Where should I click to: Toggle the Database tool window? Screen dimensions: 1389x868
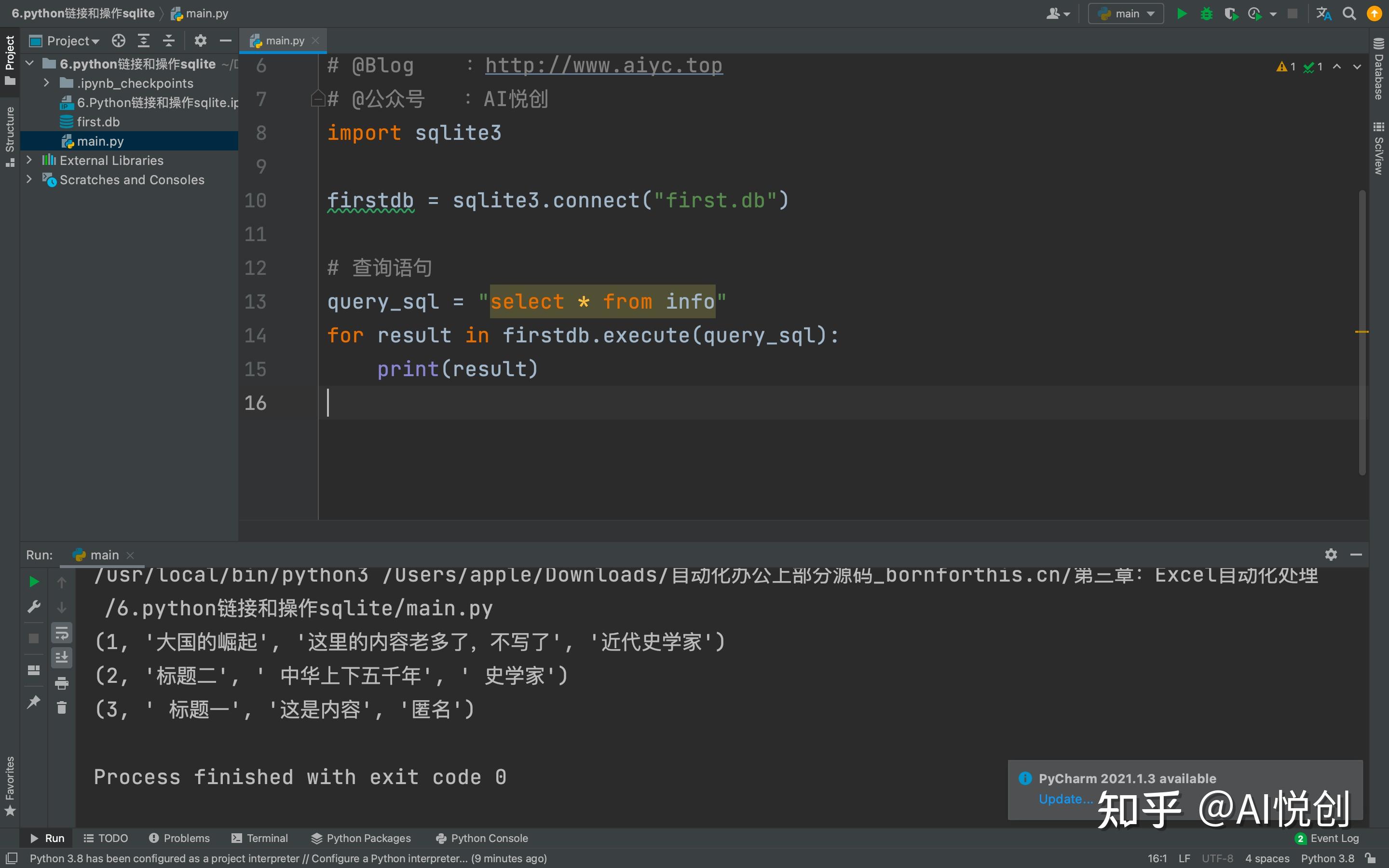pyautogui.click(x=1379, y=69)
